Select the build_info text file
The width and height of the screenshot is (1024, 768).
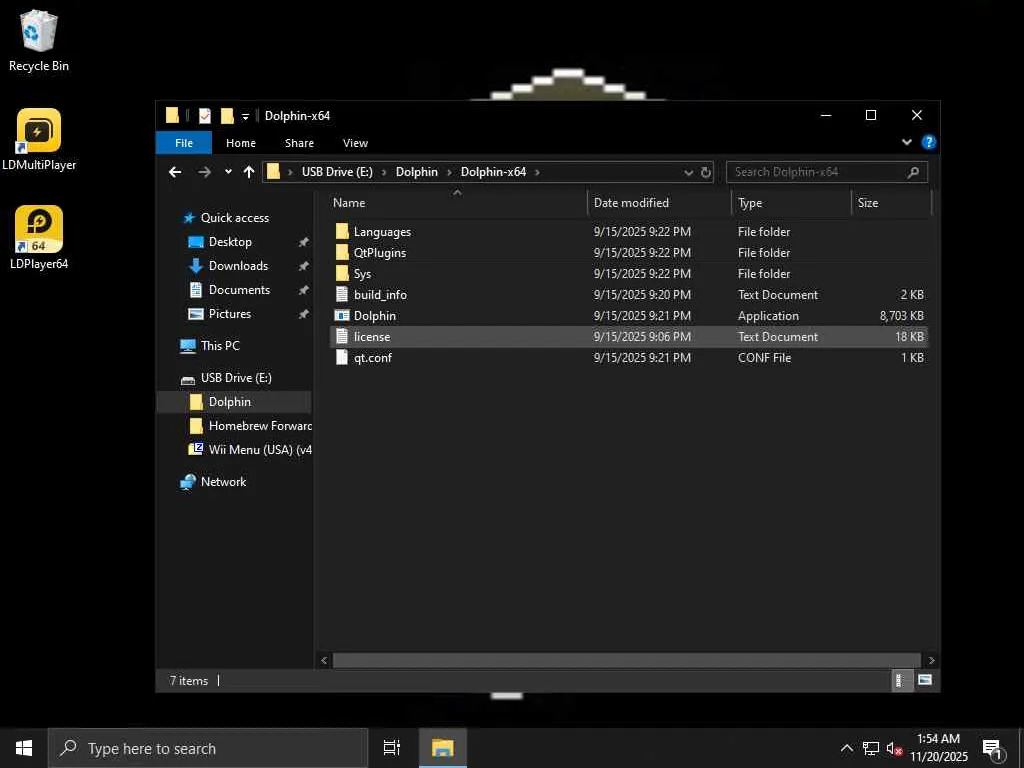pyautogui.click(x=629, y=295)
